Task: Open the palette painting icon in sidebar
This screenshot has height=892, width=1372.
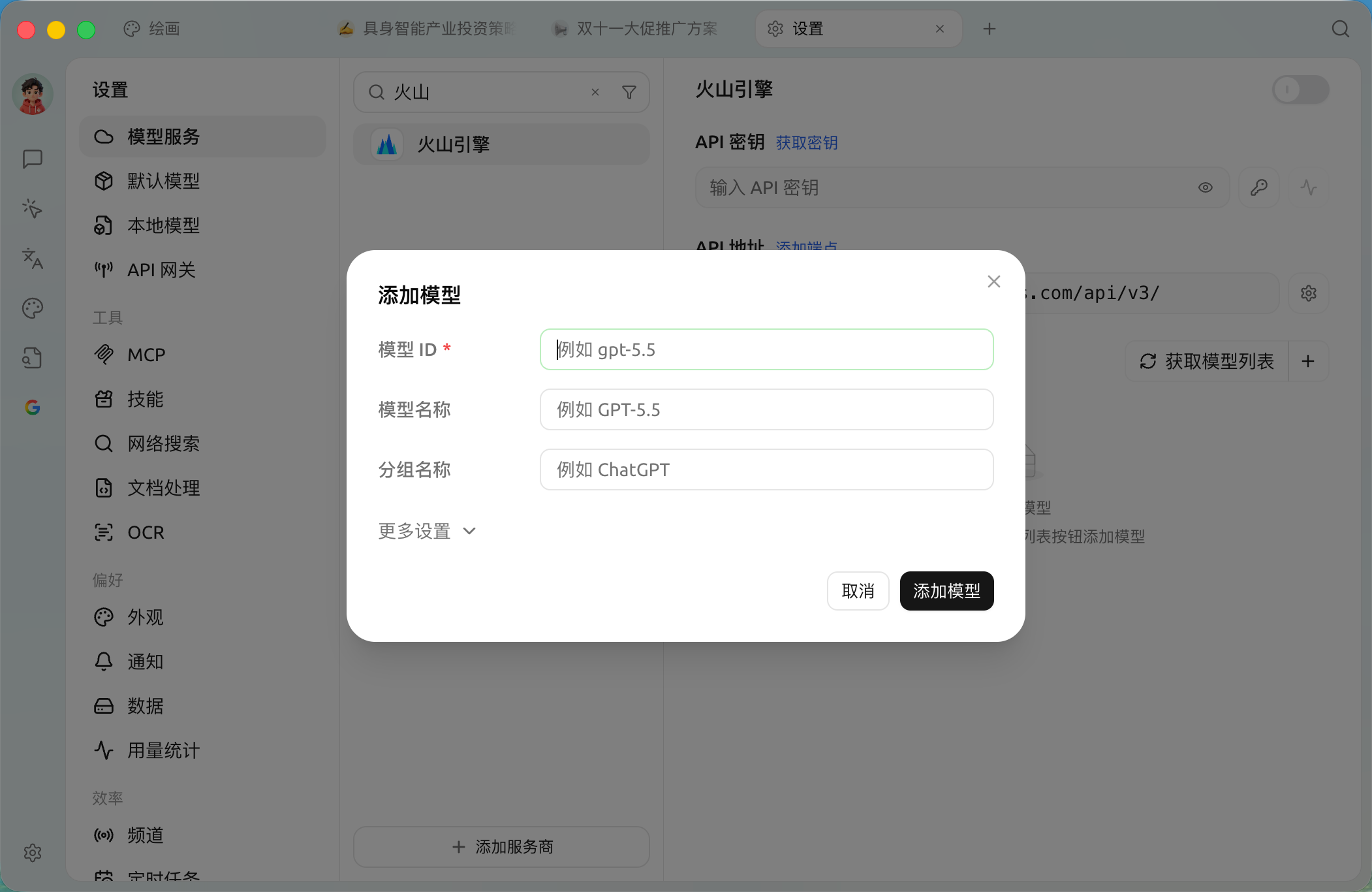Action: click(33, 308)
